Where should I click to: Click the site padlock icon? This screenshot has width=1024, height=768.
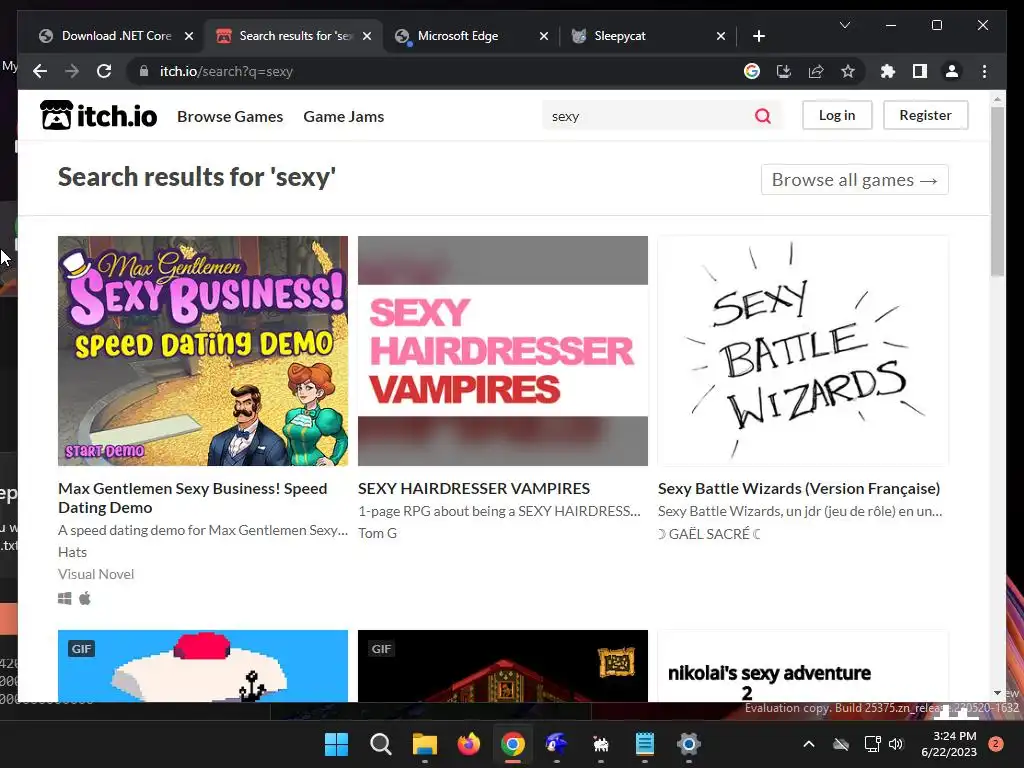point(143,71)
